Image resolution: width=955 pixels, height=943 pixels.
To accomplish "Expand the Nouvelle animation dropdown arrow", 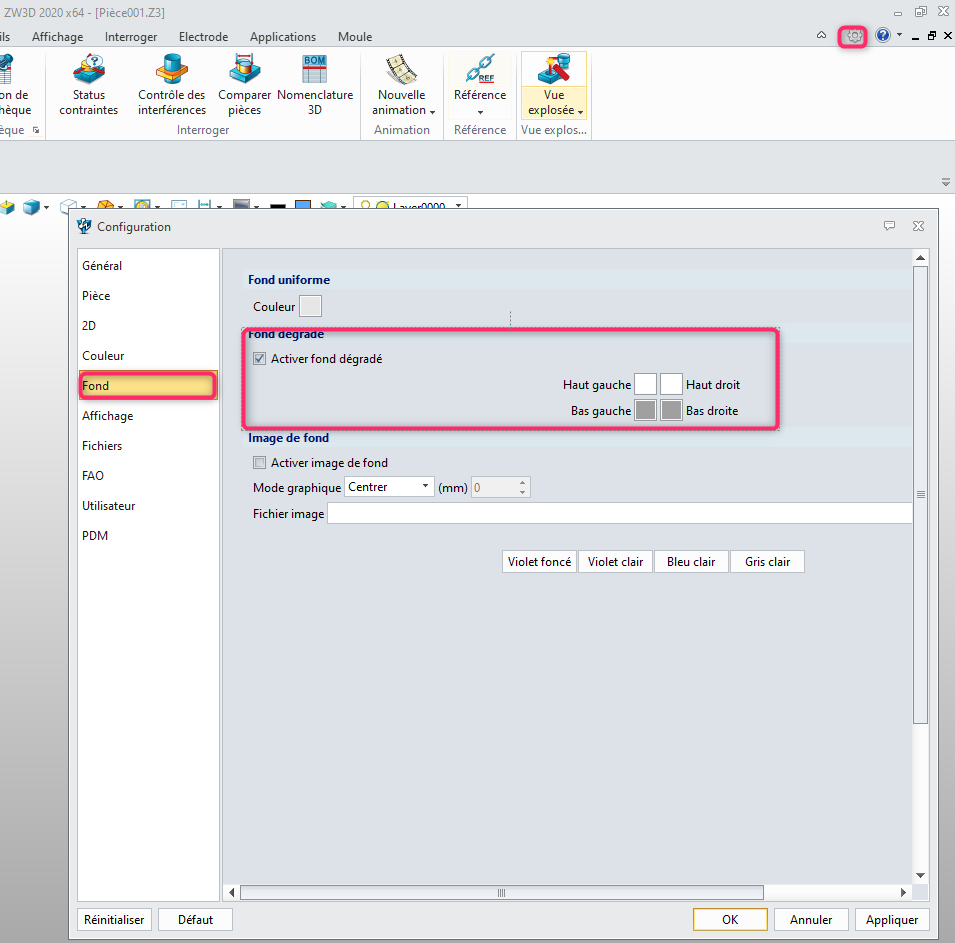I will click(432, 112).
